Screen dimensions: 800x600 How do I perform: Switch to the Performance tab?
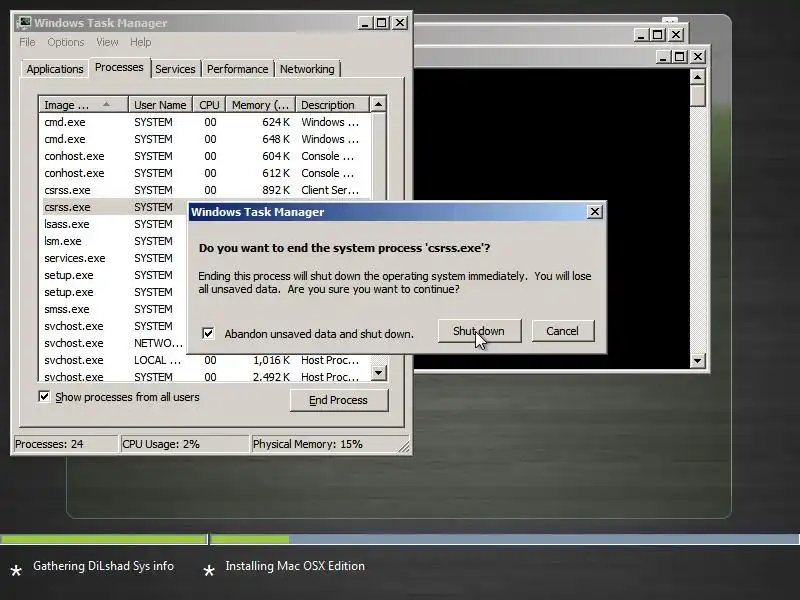coord(237,69)
